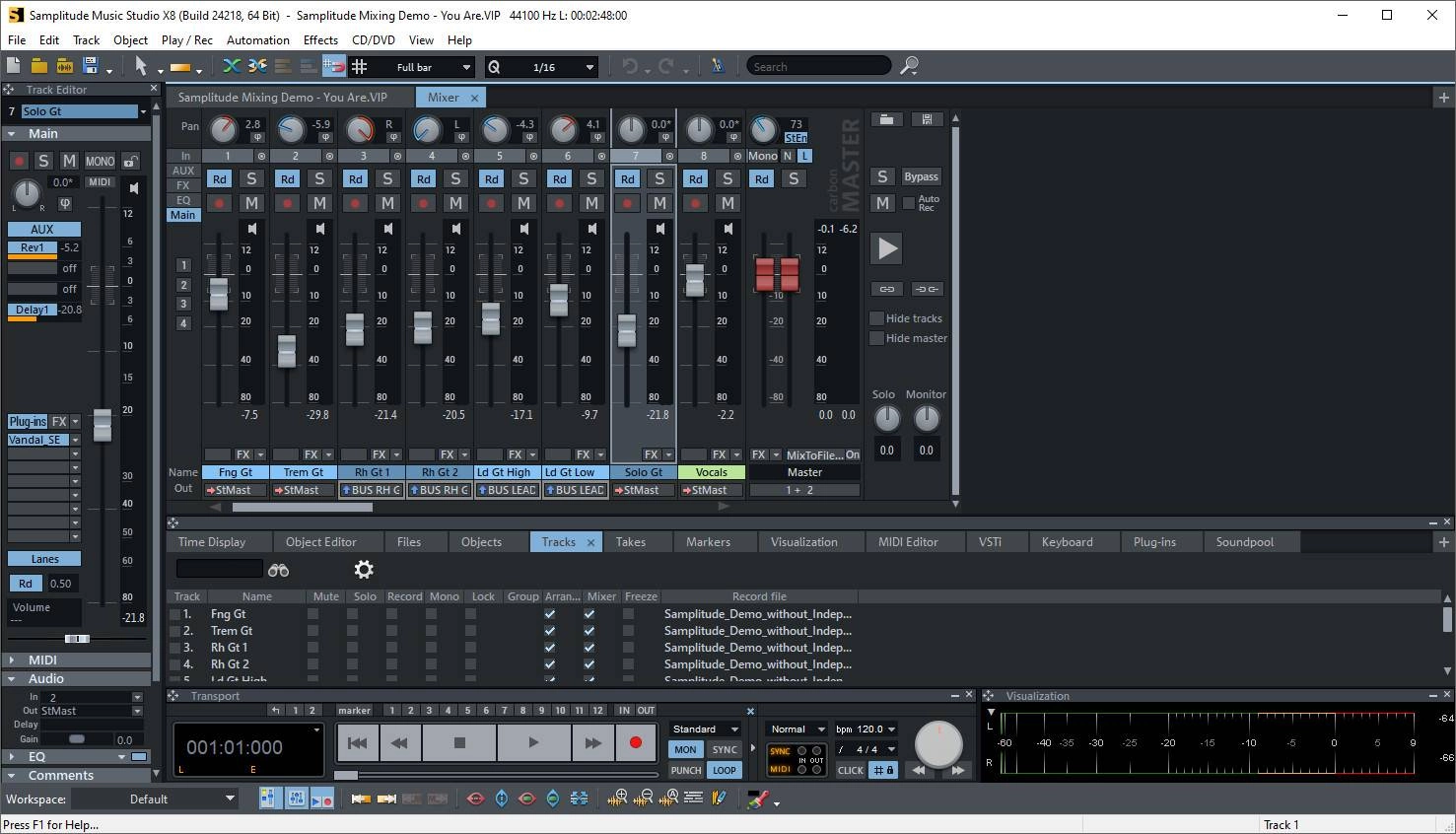Click the New project icon

click(13, 66)
